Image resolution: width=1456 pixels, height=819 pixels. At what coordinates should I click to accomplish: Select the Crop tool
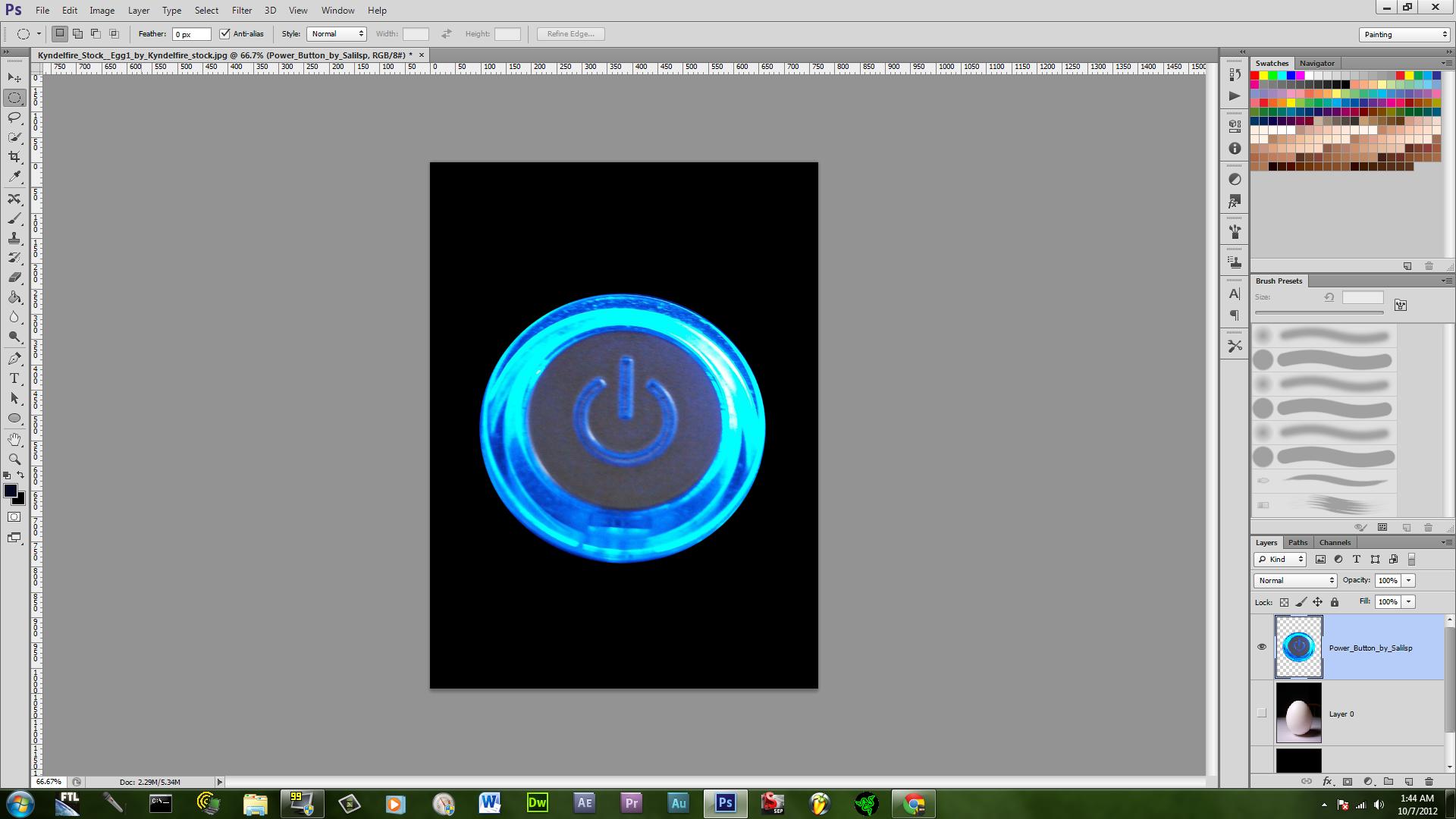[14, 157]
